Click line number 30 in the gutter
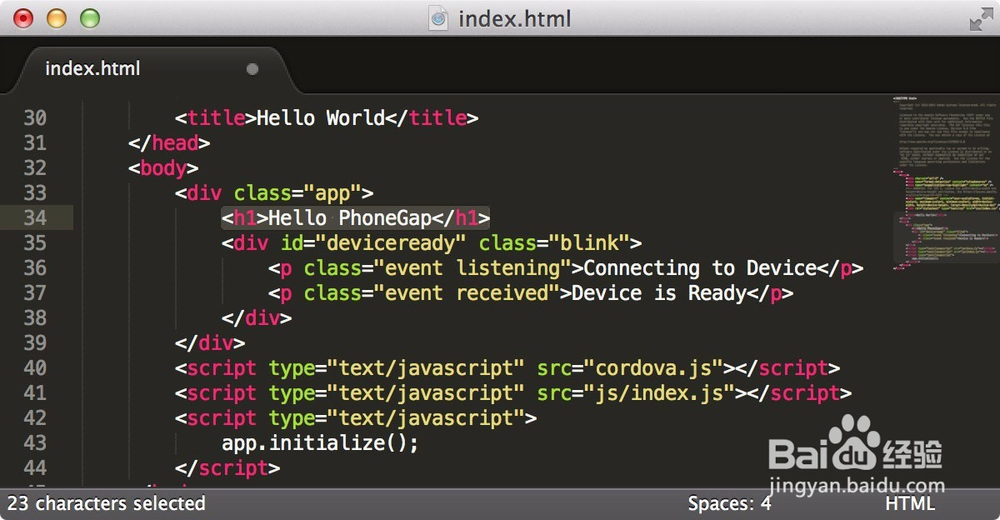The width and height of the screenshot is (1000, 520). [35, 118]
